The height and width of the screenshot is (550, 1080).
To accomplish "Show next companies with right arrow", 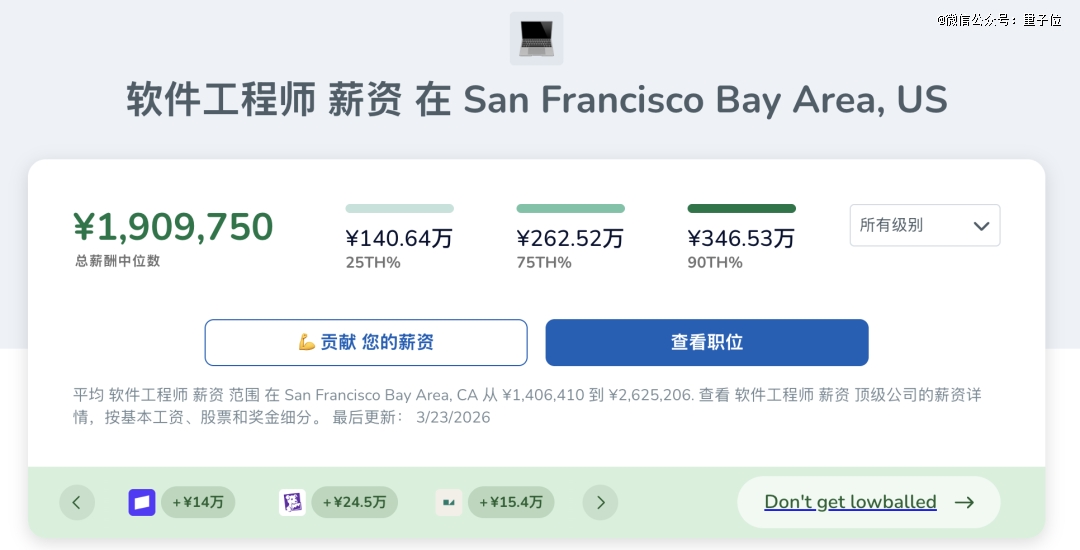I will coord(600,502).
